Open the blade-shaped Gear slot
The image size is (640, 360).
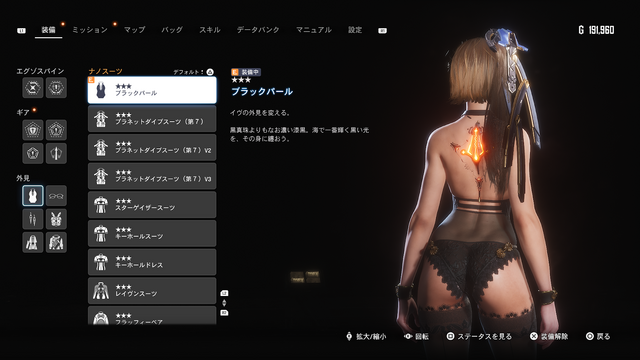tap(56, 153)
